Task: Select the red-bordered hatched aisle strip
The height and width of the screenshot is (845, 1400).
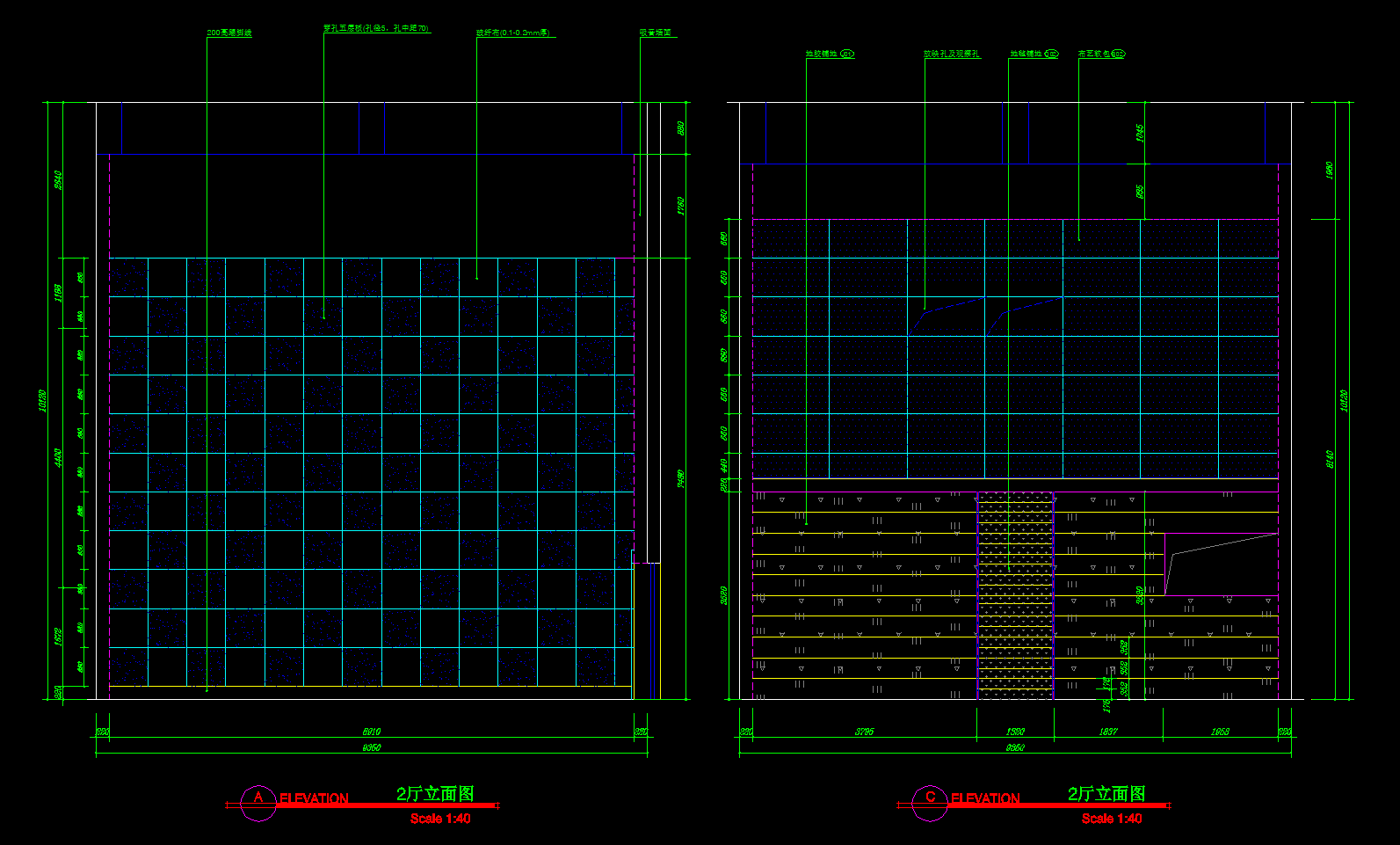Action: [x=1015, y=596]
